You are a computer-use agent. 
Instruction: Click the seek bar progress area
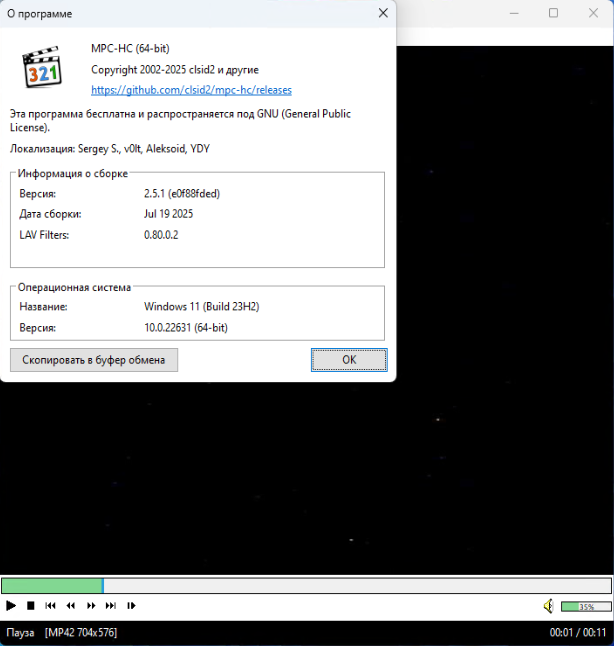tap(307, 585)
